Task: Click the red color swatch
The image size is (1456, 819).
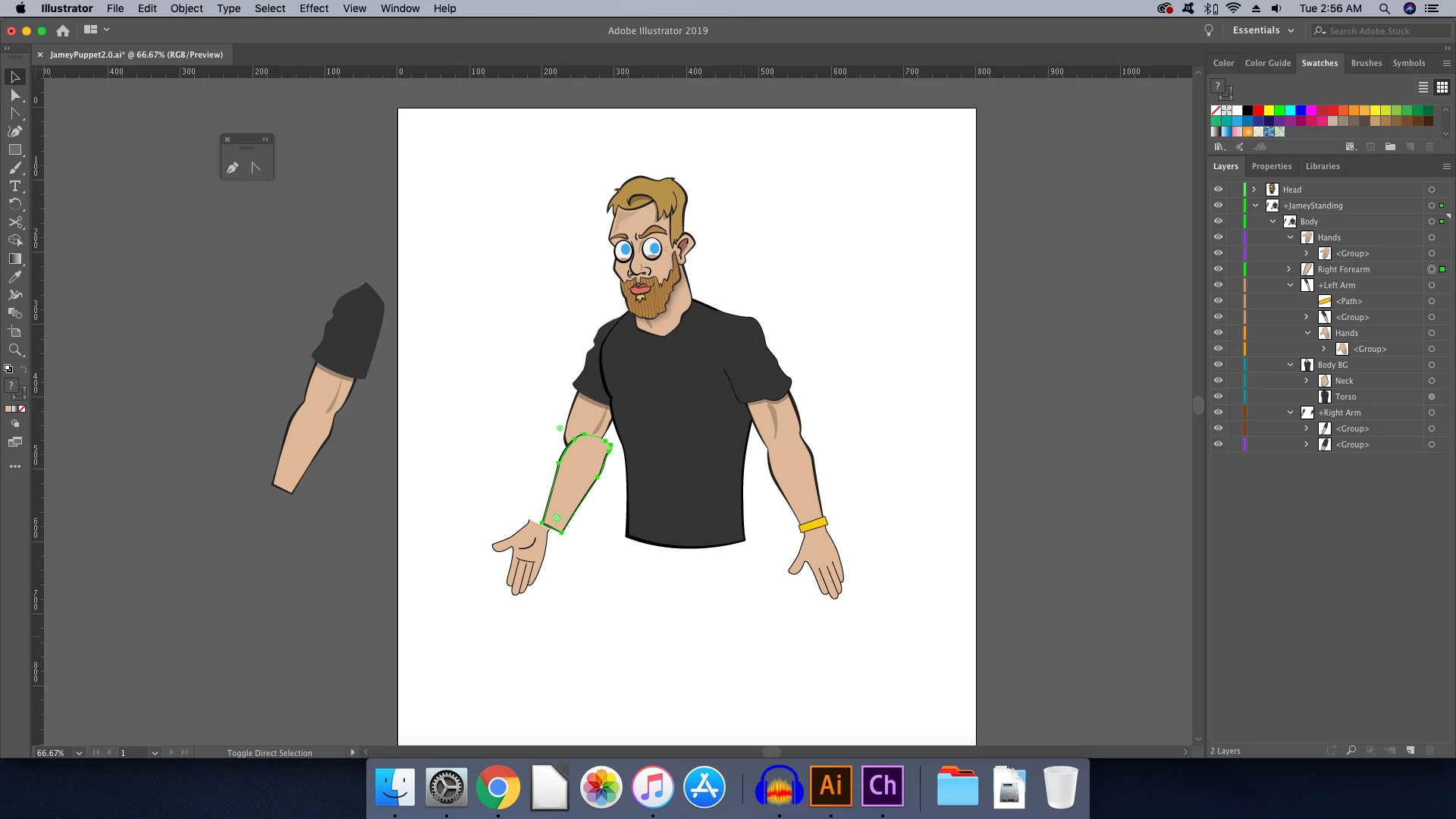Action: tap(1258, 111)
